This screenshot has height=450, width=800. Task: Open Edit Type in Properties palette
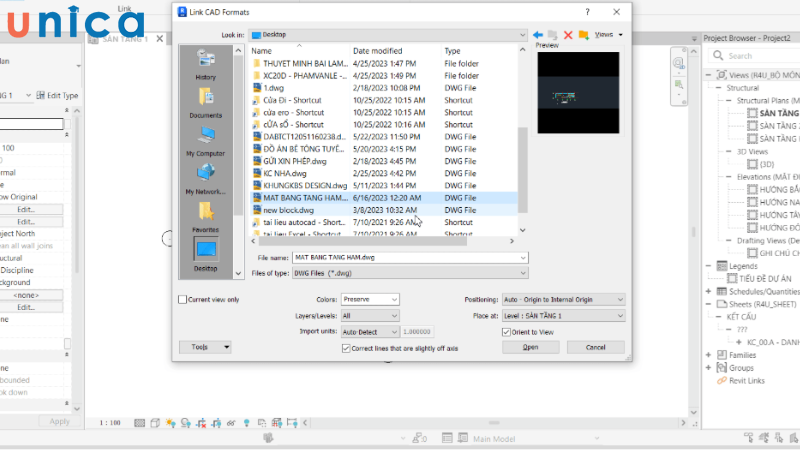tap(57, 95)
